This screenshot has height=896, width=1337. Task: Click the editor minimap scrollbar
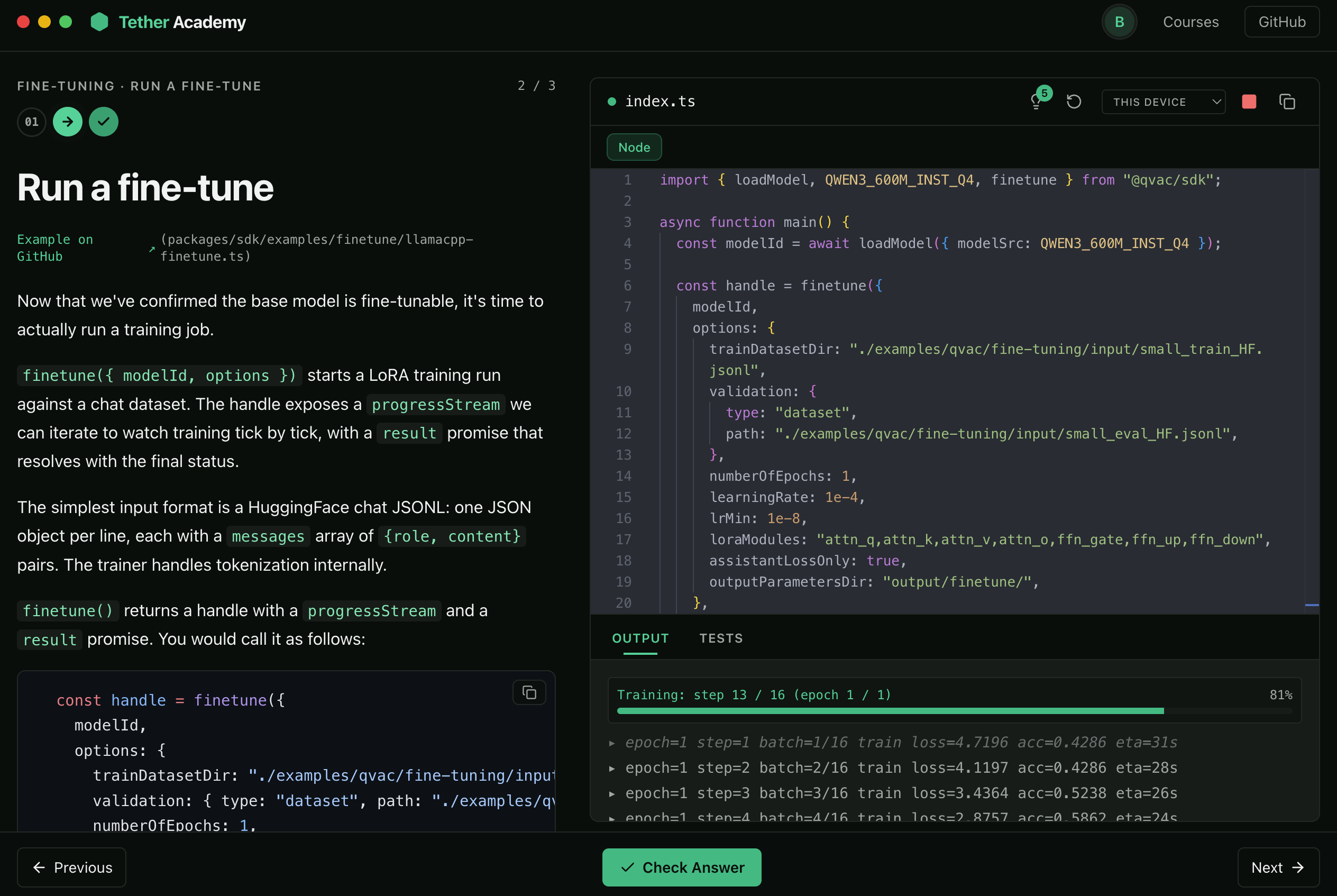coord(1312,391)
